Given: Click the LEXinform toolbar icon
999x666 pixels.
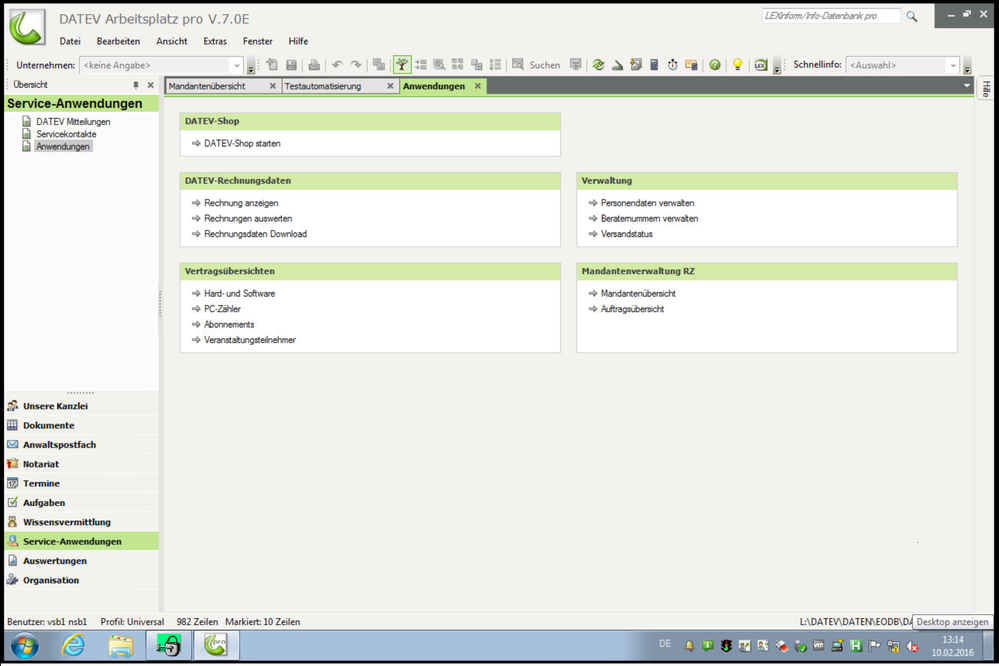Looking at the screenshot, I should coord(761,64).
